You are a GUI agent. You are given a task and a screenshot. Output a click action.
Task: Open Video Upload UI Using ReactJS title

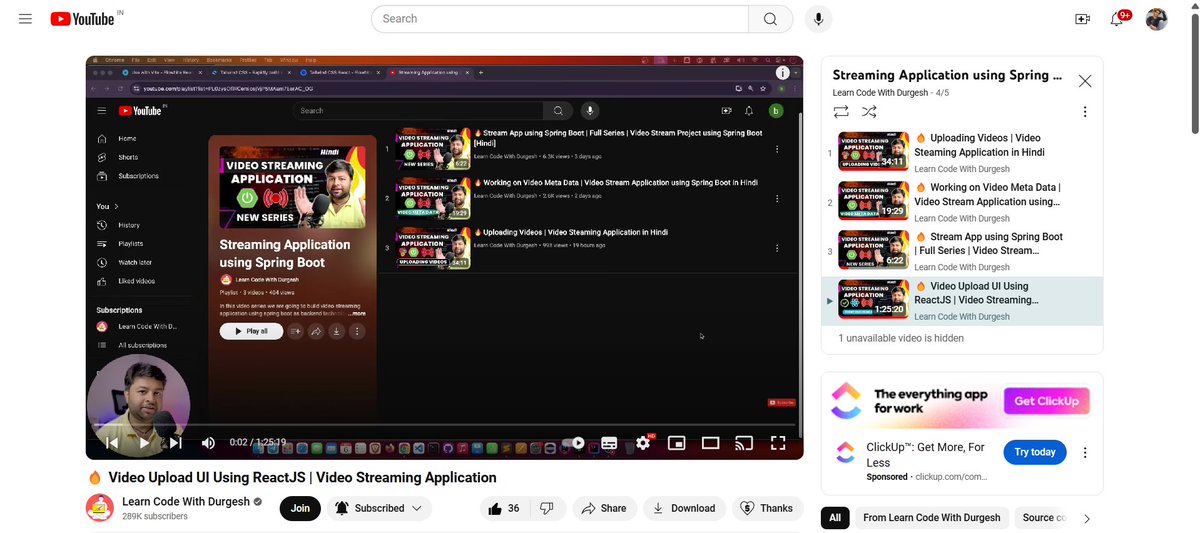point(302,478)
